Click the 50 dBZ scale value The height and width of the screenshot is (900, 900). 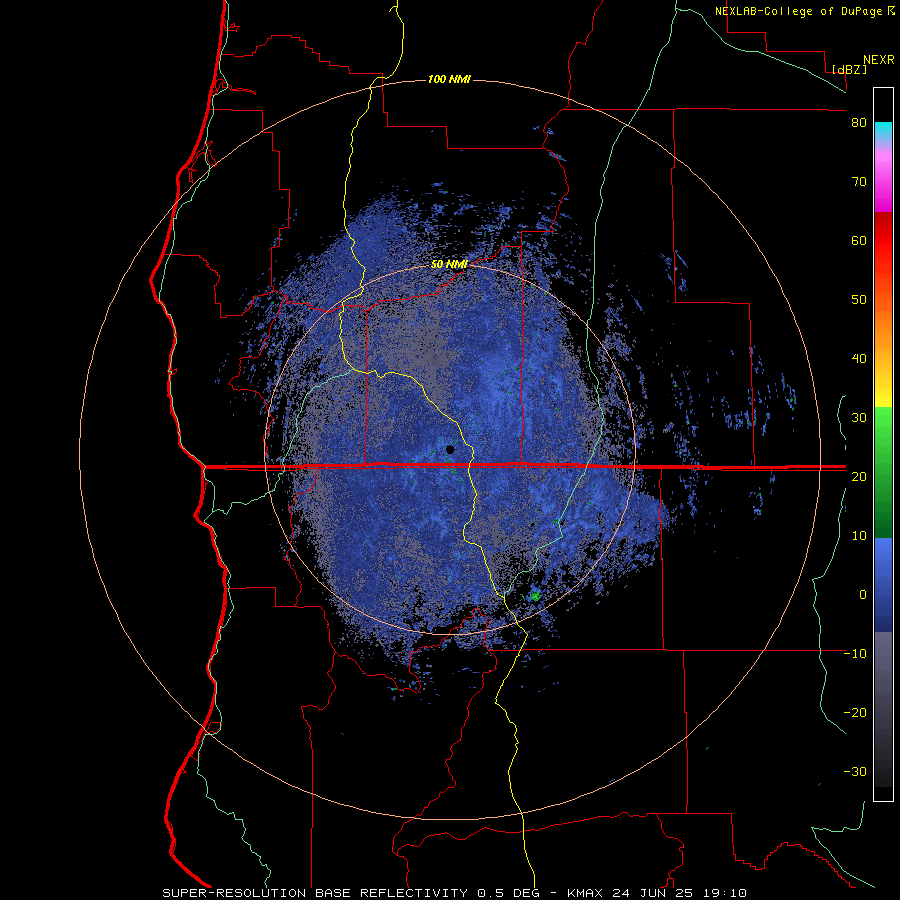859,300
